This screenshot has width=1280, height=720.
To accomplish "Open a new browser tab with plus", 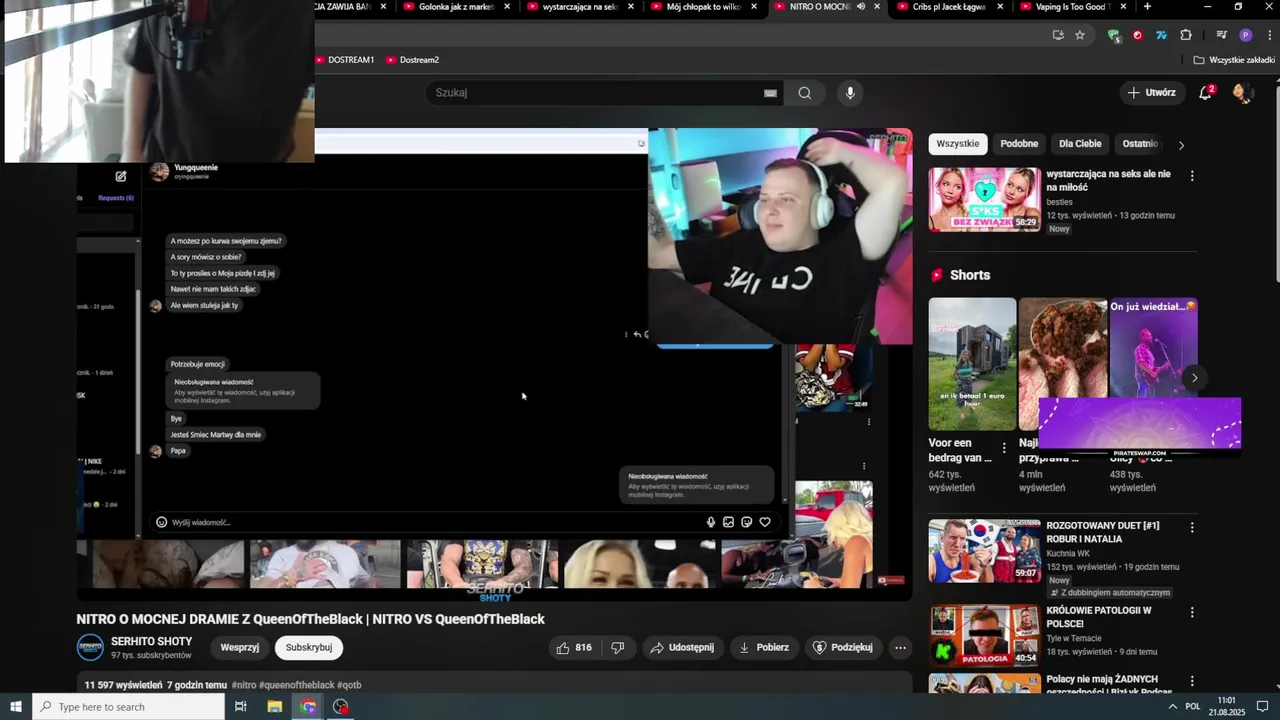I will tap(1147, 7).
